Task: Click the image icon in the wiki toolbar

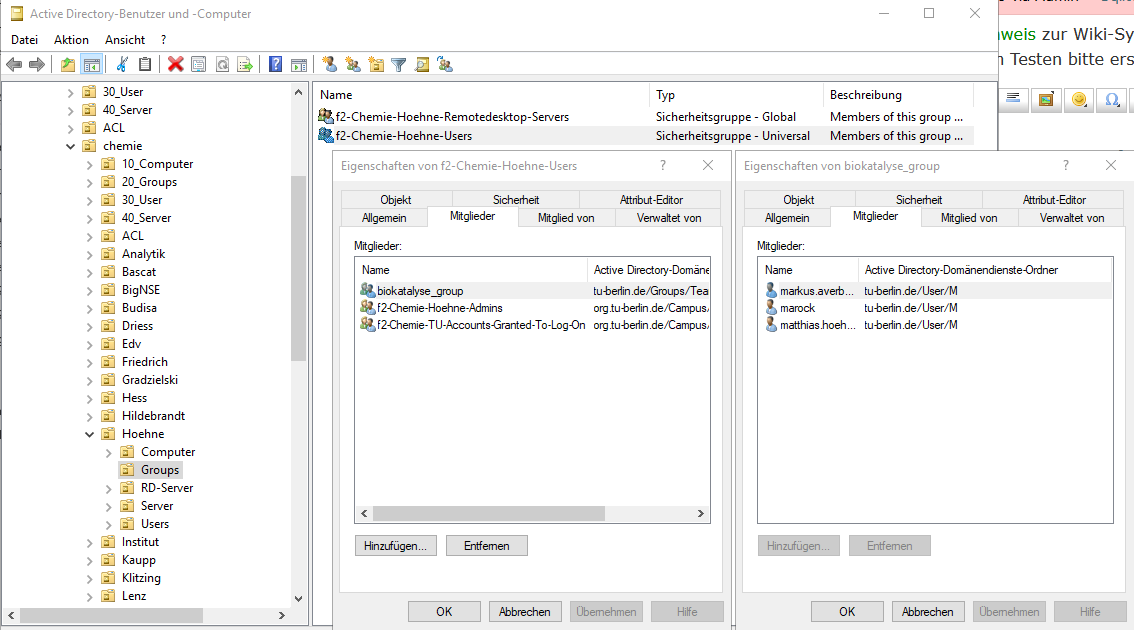Action: point(1046,99)
